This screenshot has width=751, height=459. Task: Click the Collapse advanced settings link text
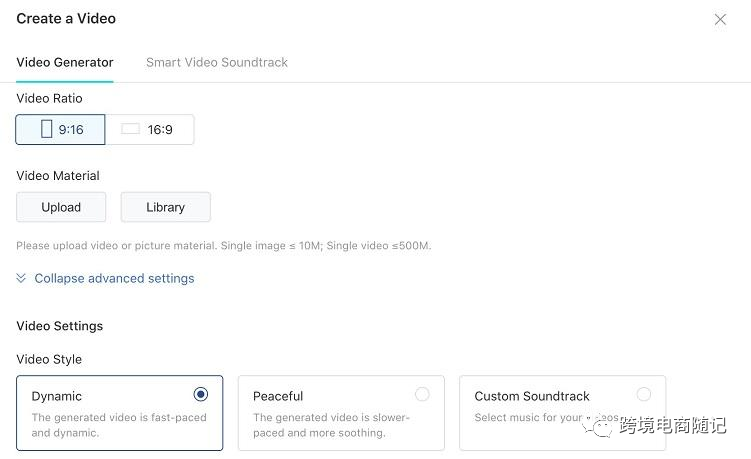(x=114, y=278)
